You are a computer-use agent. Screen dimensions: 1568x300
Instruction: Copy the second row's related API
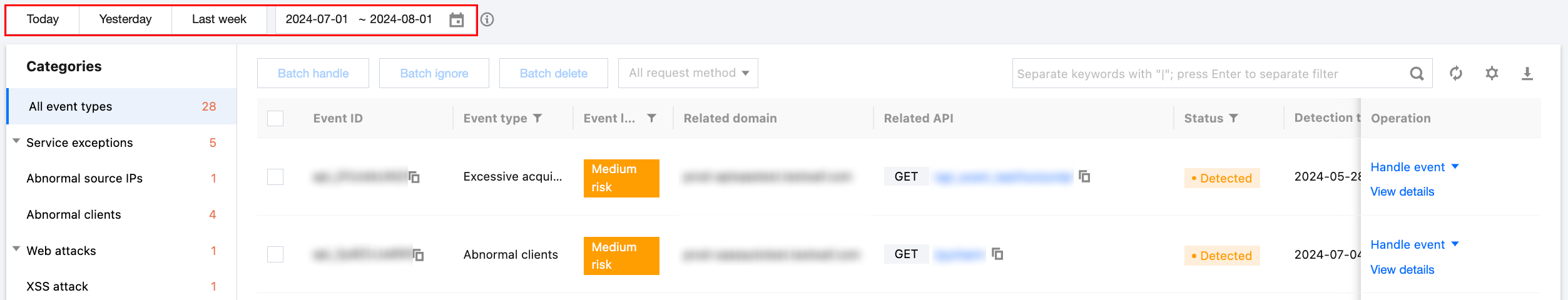(x=997, y=254)
